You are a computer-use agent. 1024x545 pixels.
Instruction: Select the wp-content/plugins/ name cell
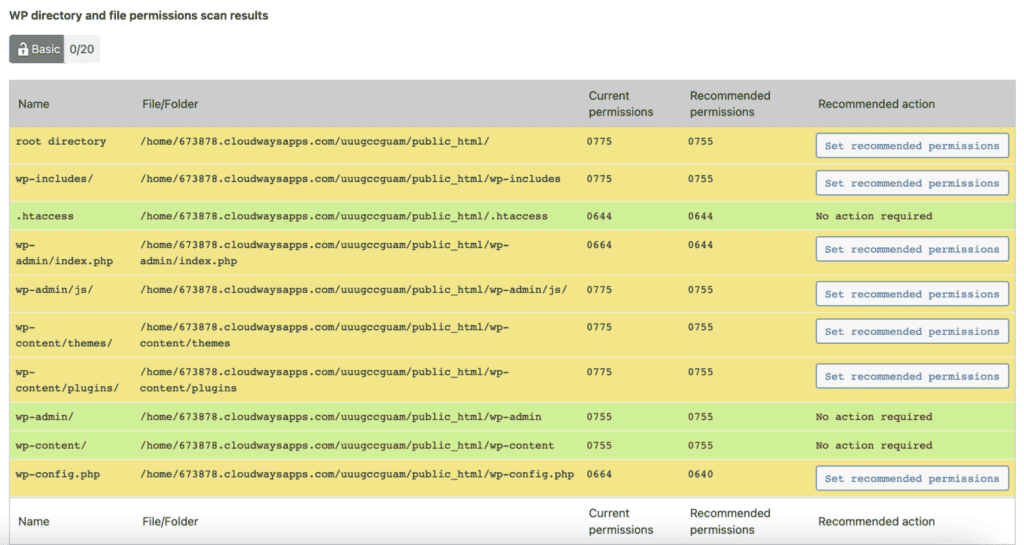[67, 380]
